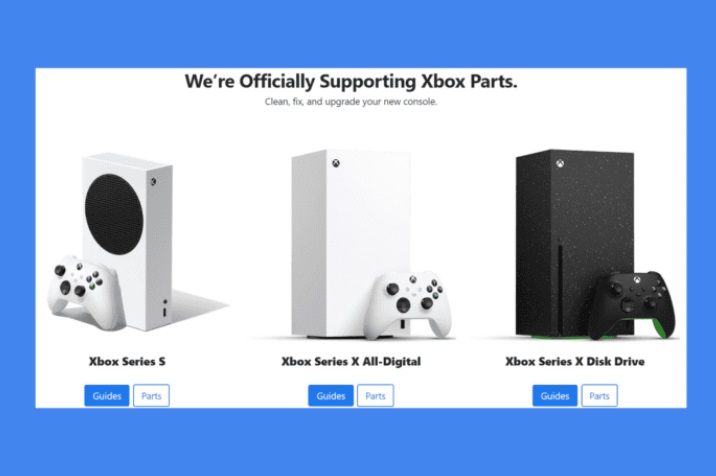This screenshot has height=476, width=716.
Task: Click the white Series X All-Digital console image
Action: coord(351,243)
